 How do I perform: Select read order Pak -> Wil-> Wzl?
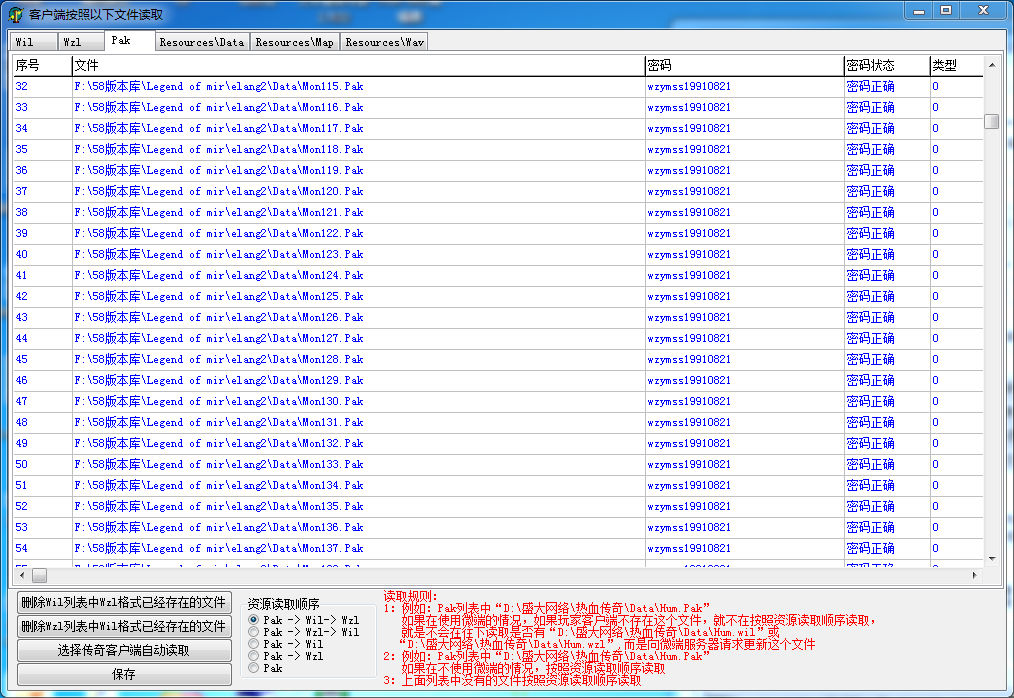coord(254,620)
